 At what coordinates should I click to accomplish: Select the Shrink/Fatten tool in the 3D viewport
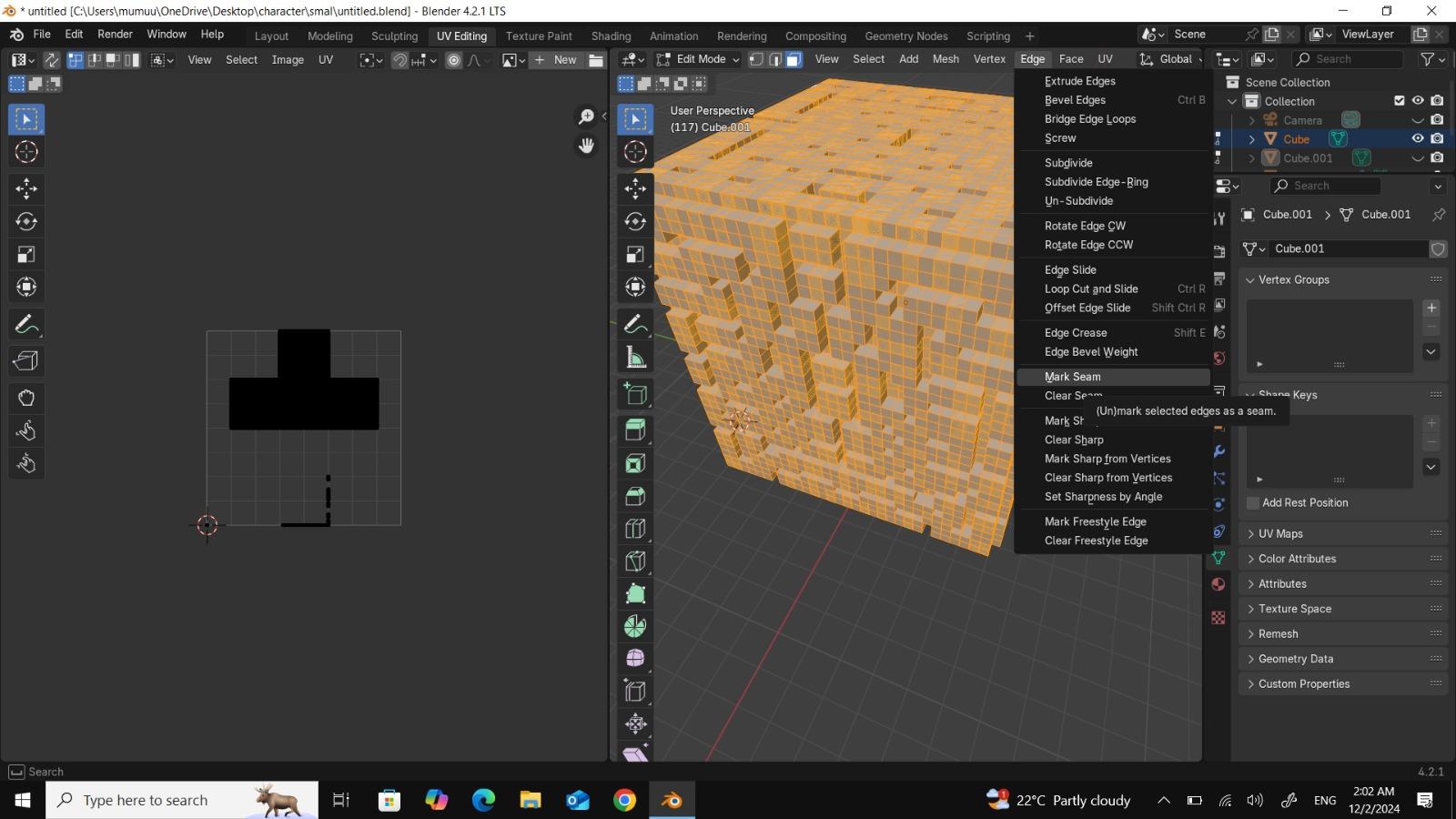tap(635, 723)
